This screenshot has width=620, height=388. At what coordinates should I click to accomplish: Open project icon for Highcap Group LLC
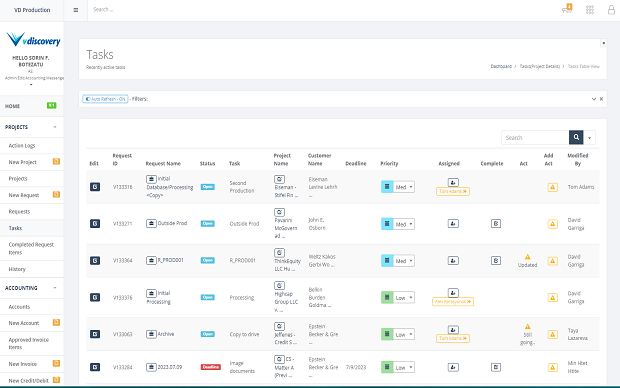[279, 286]
